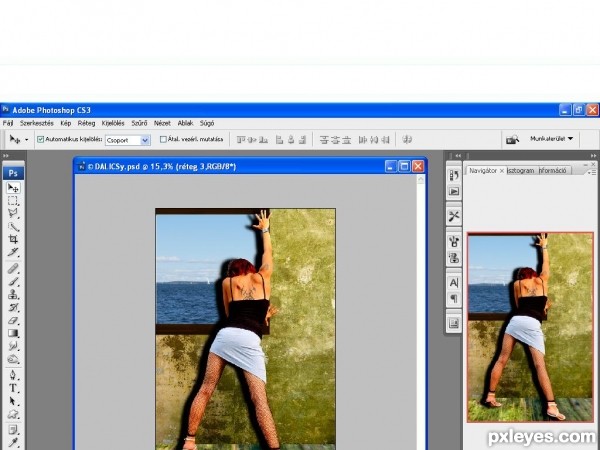Open the Actions panel icon
The width and height of the screenshot is (600, 450).
click(x=454, y=191)
